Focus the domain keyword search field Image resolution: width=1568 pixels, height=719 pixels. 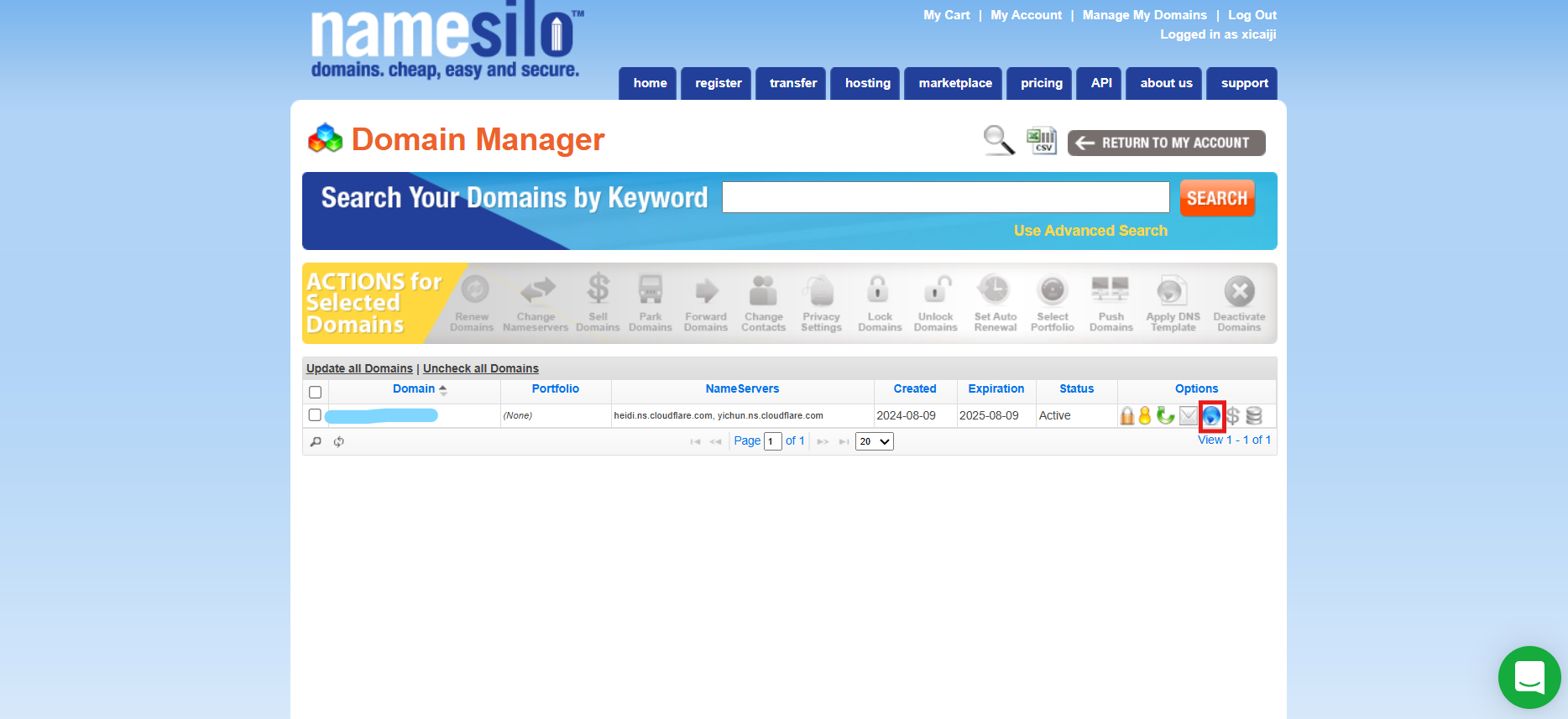point(945,197)
